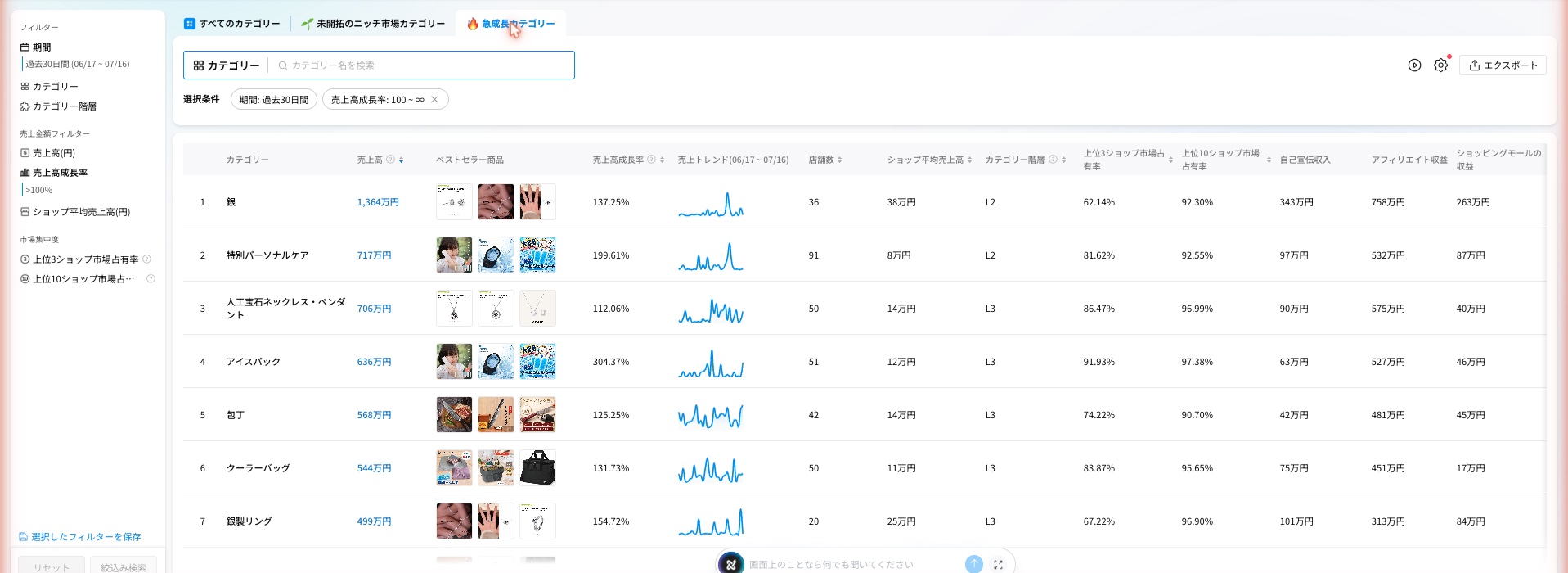Switch to すべてのカテゴリー tab
Image resolution: width=1568 pixels, height=573 pixels.
click(x=232, y=24)
